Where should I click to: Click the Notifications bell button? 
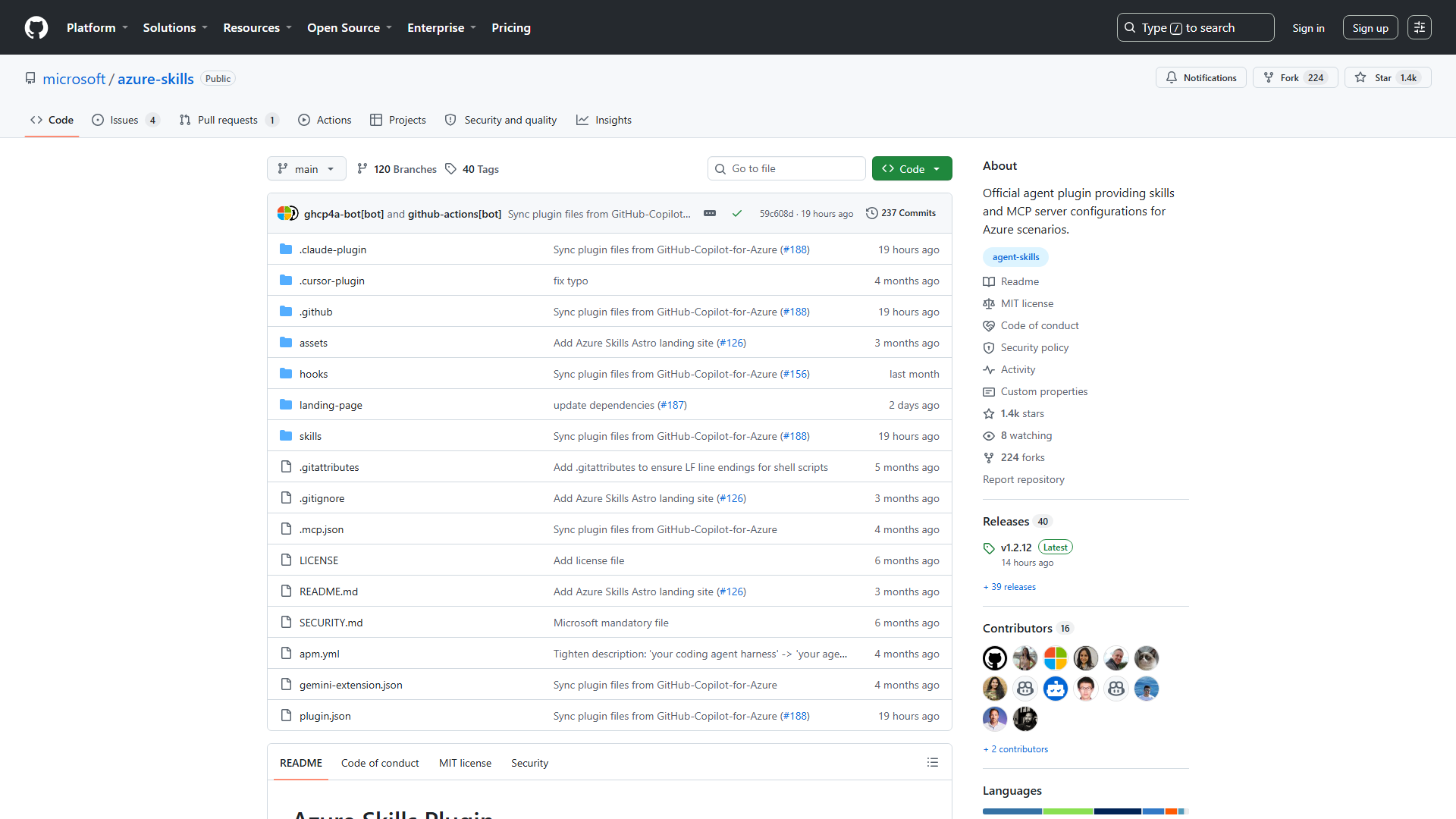click(1201, 77)
